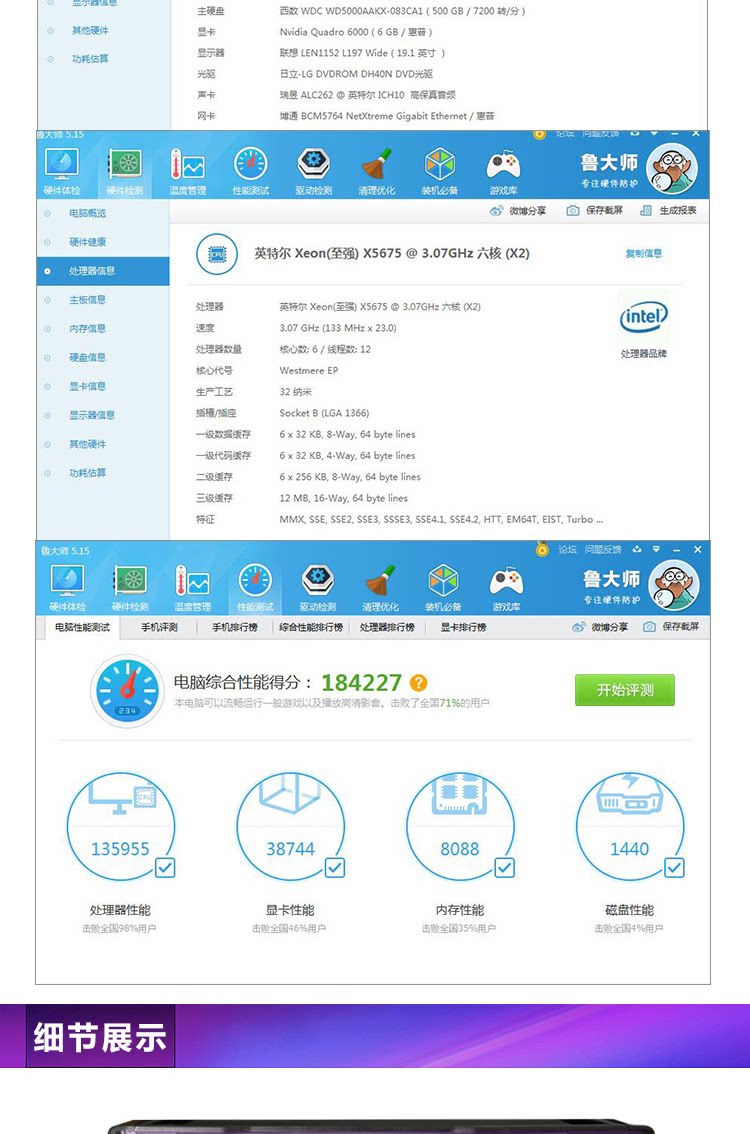Click 复制信息 link
Viewport: 750px width, 1134px height.
644,253
